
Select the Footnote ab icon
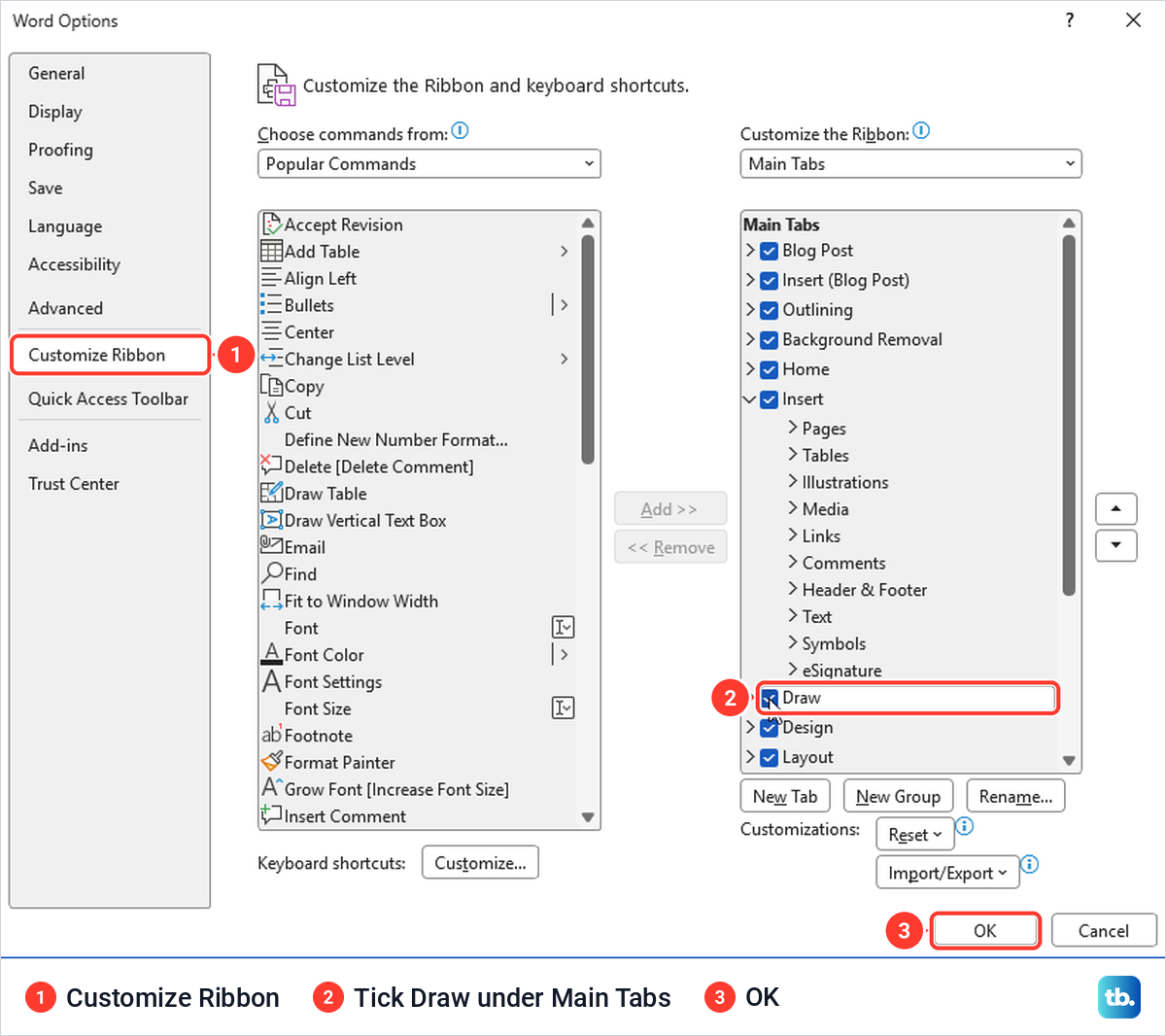coord(271,735)
